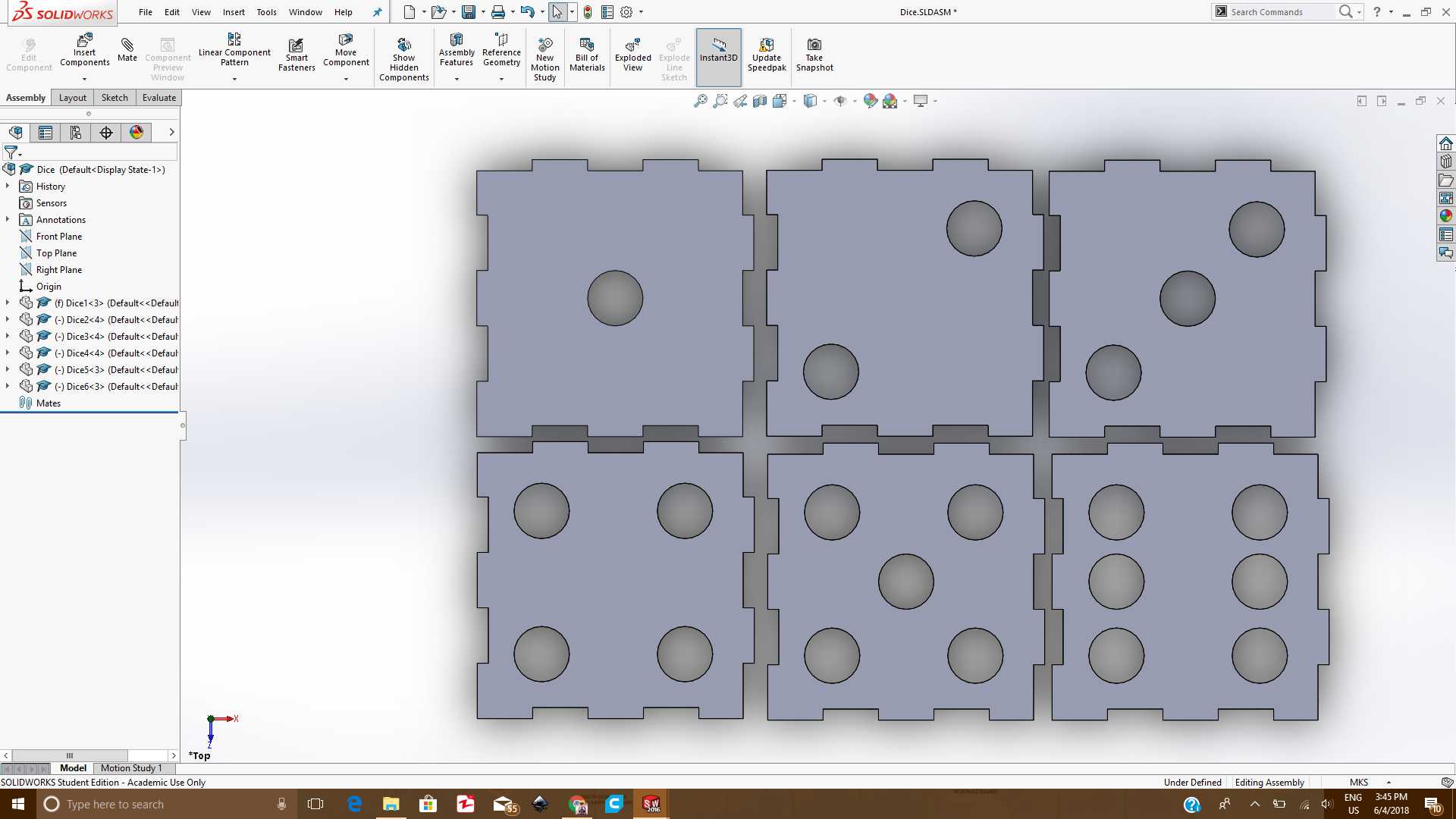Click the Zoom to Fit icon

(700, 101)
